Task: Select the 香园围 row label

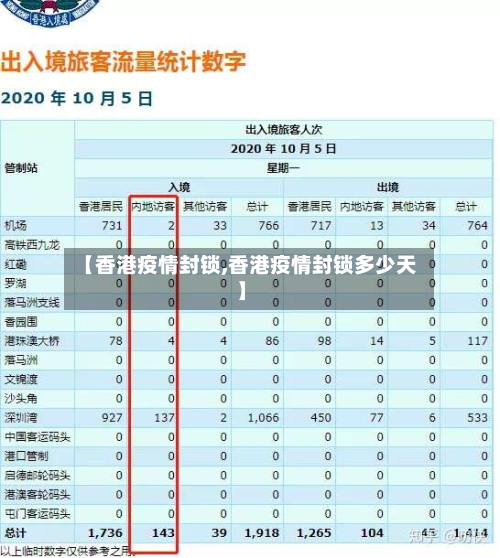Action: [x=21, y=322]
